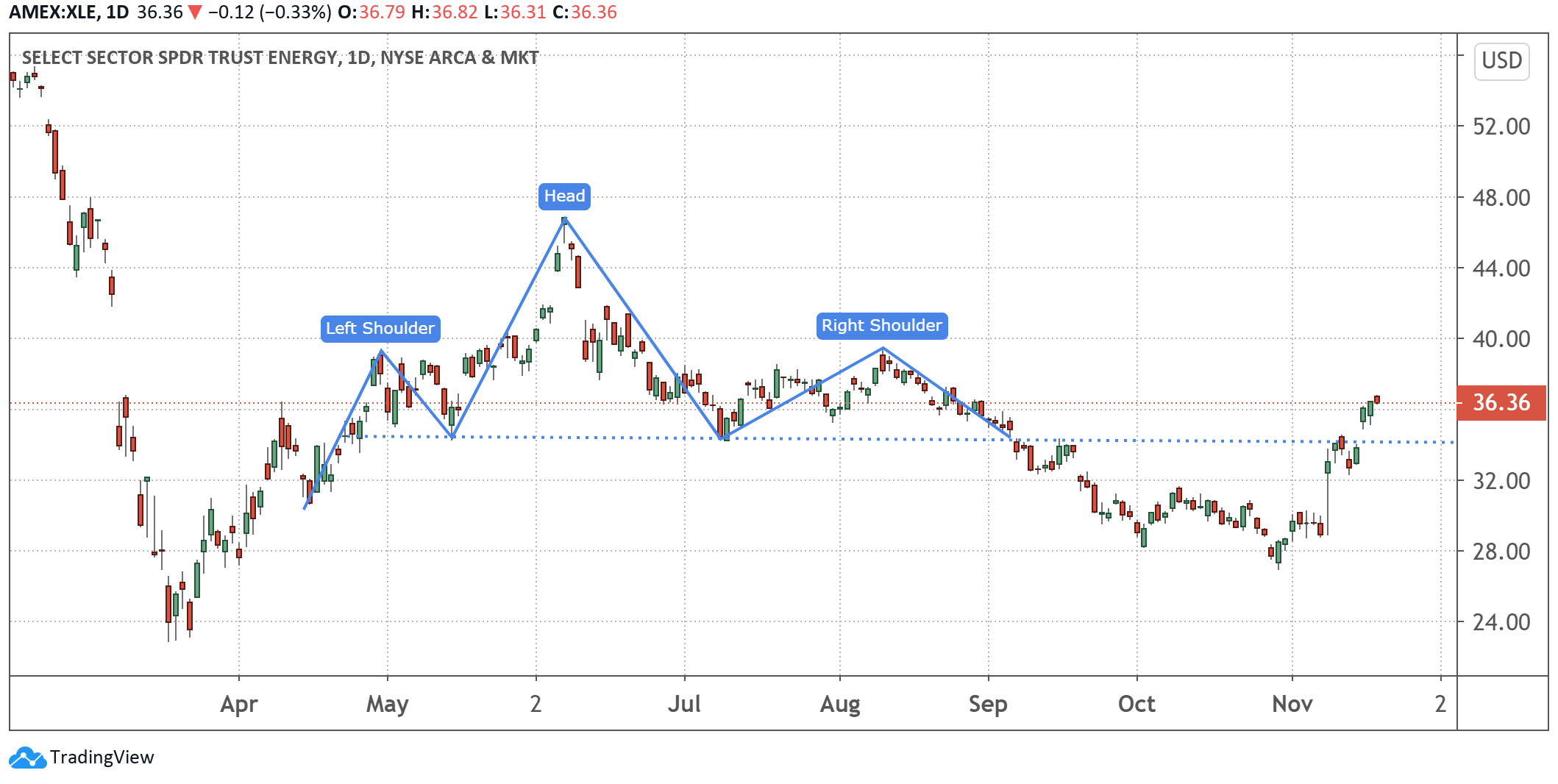Click the Jul label on the time axis

[684, 705]
